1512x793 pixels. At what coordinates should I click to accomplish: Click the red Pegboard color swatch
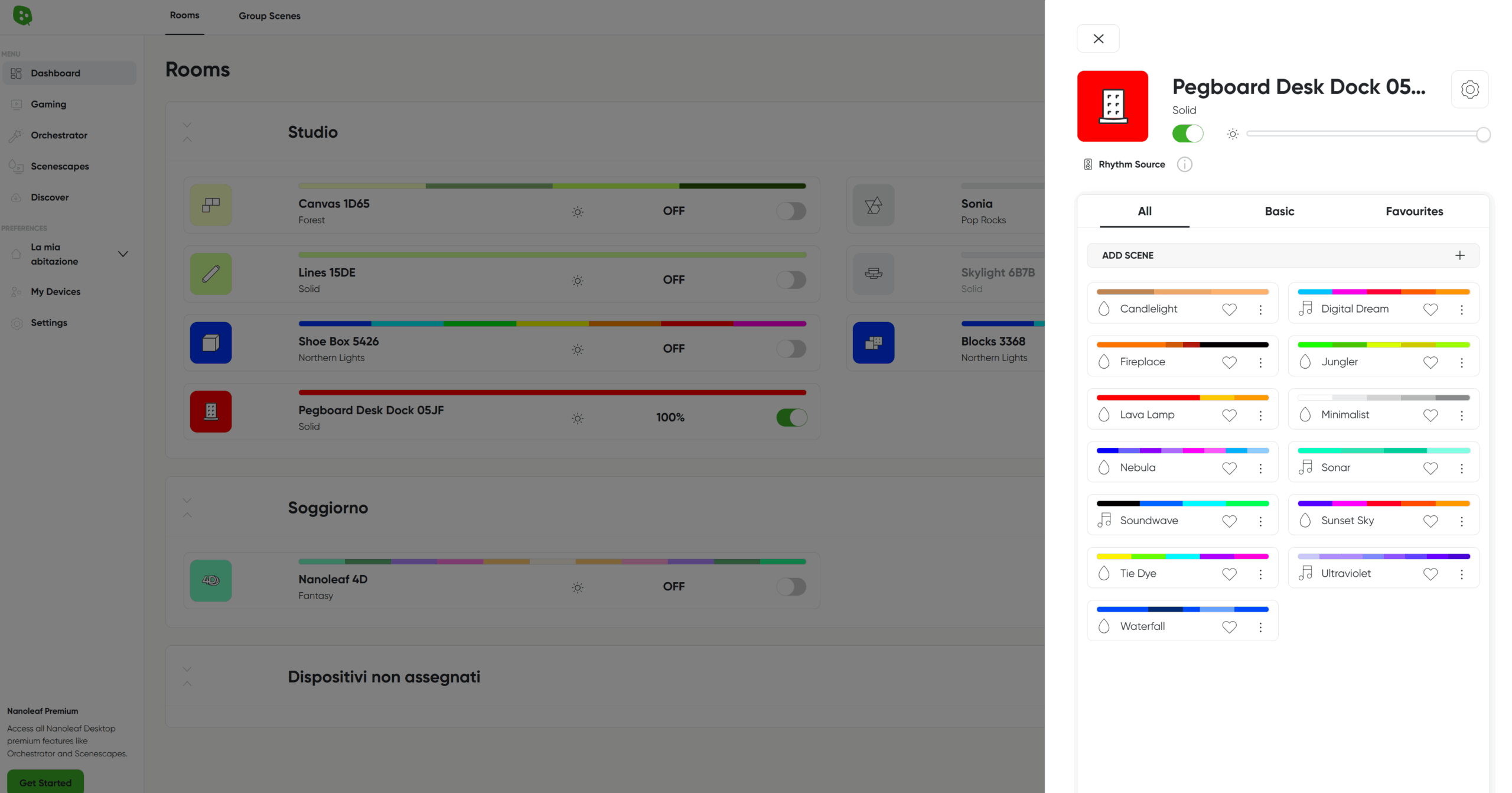coord(1112,106)
